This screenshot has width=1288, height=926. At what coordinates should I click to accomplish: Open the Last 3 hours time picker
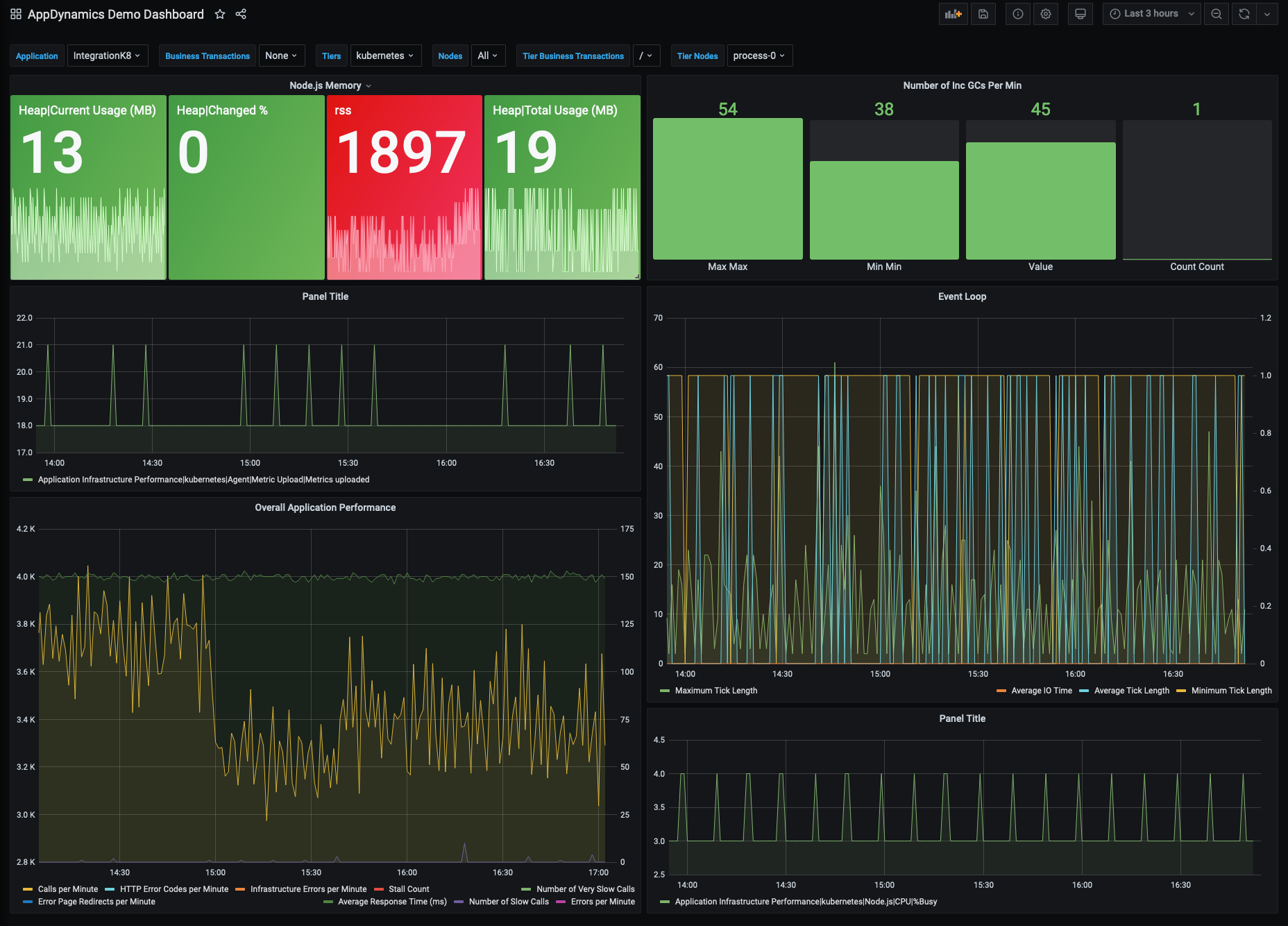(1149, 13)
